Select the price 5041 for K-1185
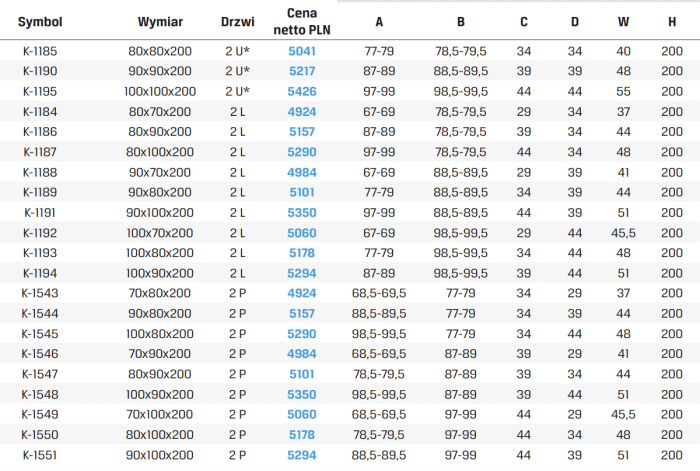Screen dimensions: 700x471 [302, 51]
